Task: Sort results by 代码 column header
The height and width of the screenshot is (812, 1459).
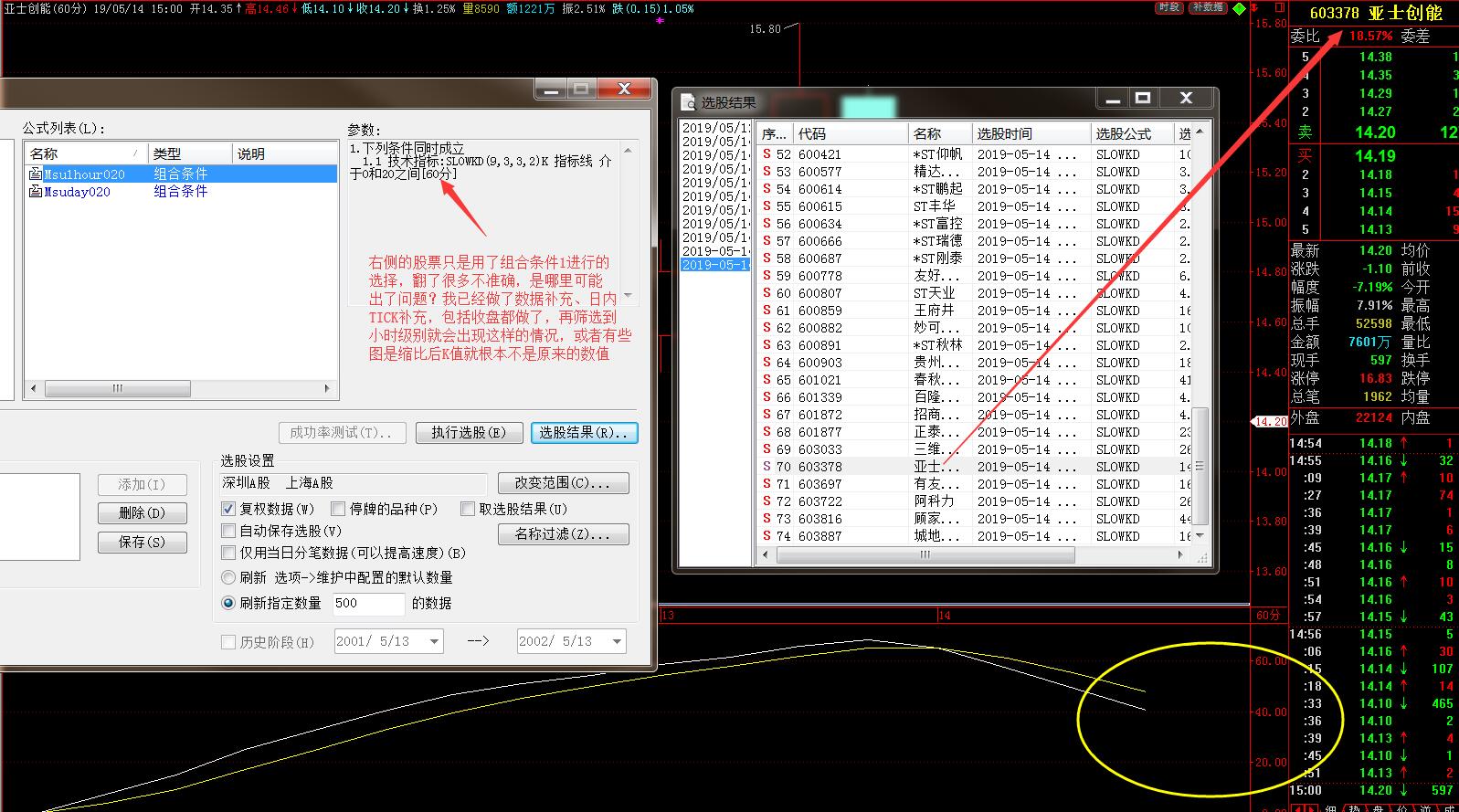Action: tap(851, 133)
